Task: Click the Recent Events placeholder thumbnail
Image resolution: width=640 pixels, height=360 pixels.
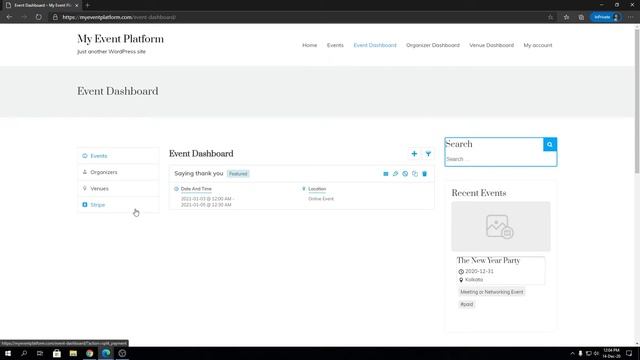Action: tap(500, 227)
